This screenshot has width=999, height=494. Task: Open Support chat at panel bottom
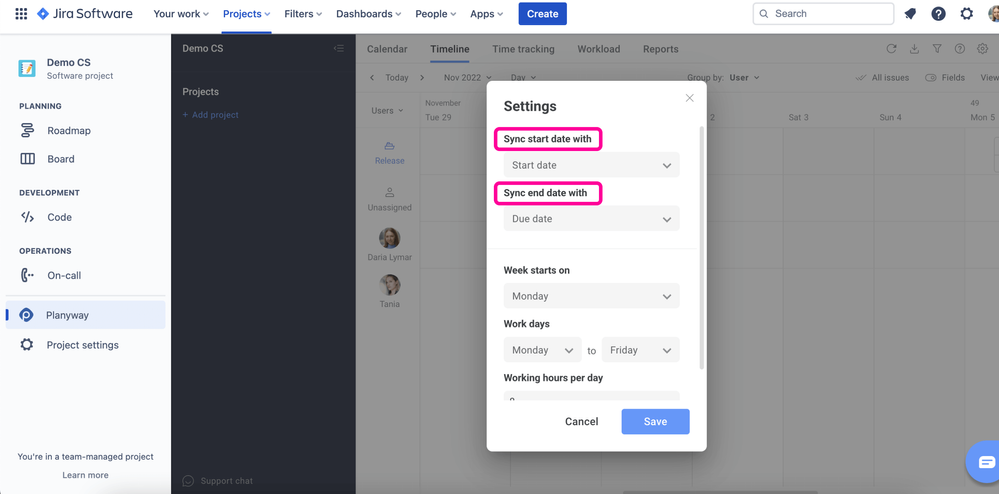pyautogui.click(x=217, y=481)
